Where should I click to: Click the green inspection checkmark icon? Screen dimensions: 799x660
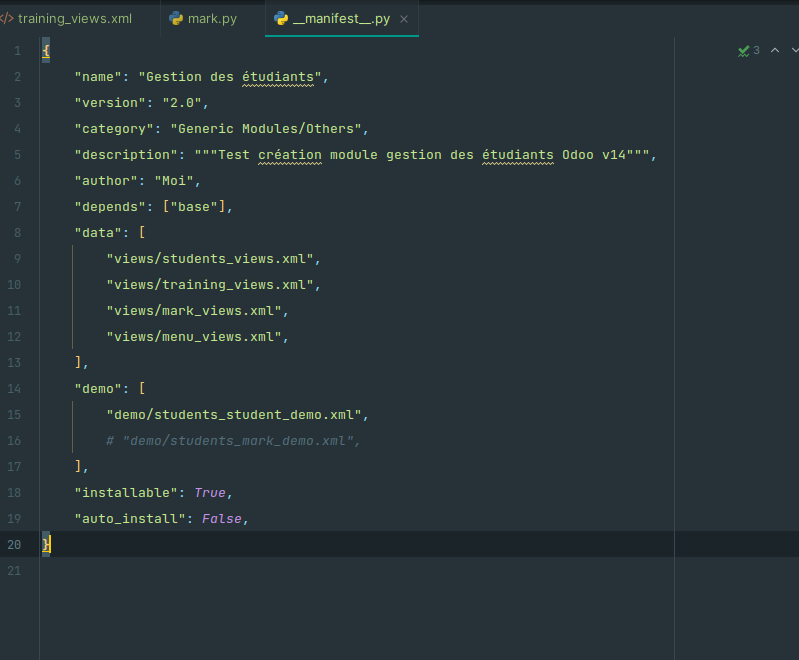743,51
